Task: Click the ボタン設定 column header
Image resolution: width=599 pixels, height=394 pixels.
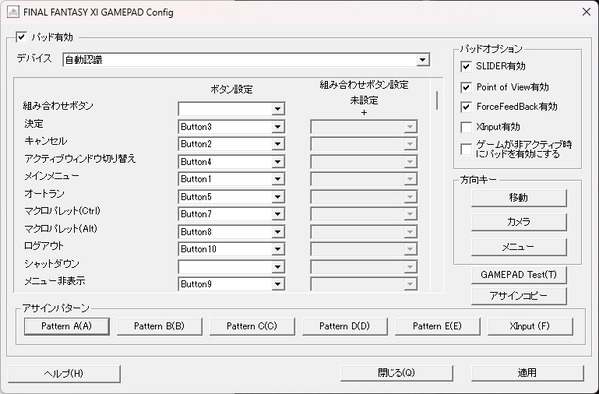Action: point(232,89)
